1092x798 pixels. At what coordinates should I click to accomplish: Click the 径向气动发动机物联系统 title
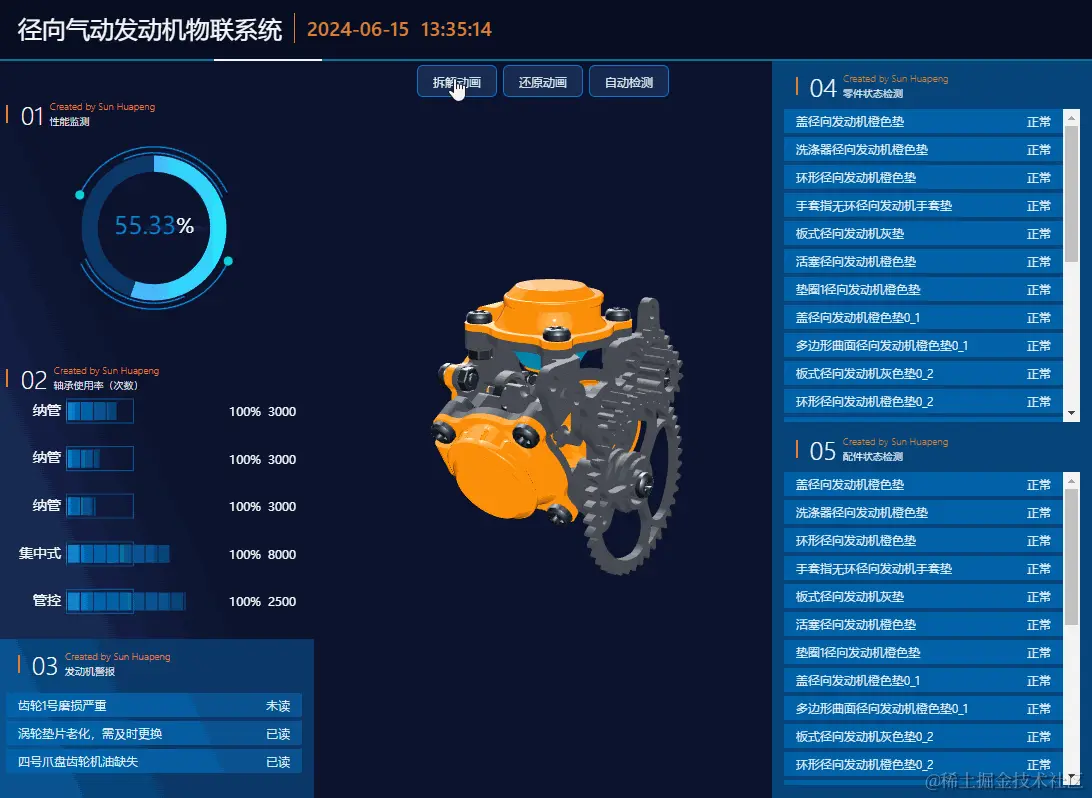[150, 30]
